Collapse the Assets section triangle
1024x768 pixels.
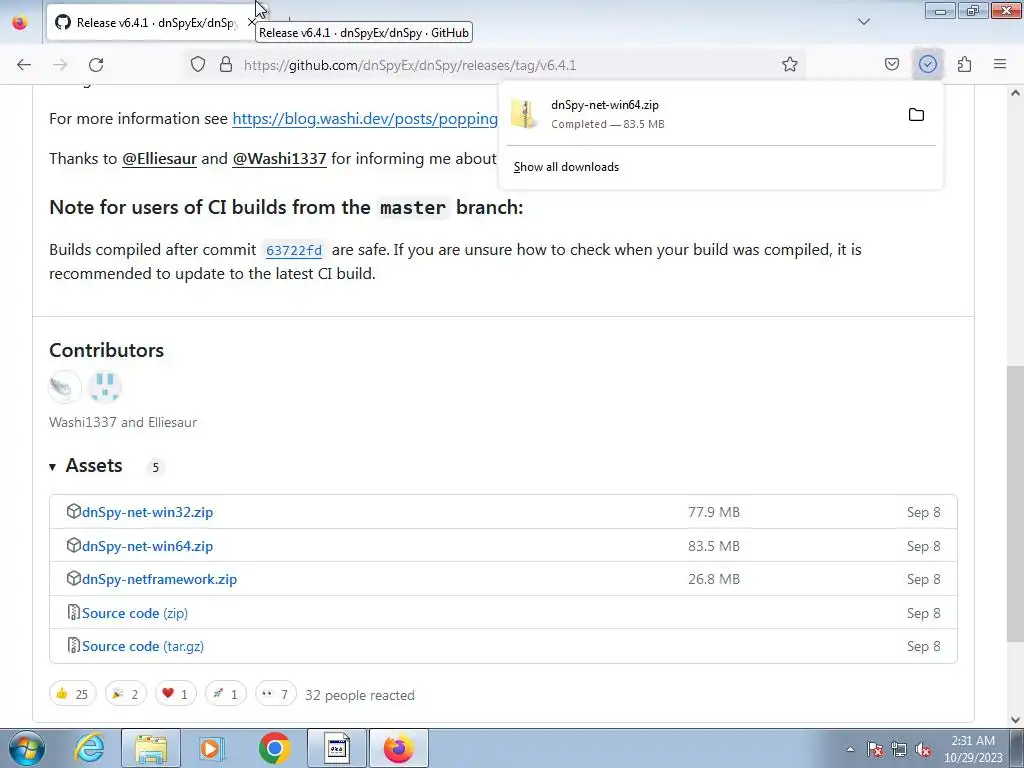[52, 466]
